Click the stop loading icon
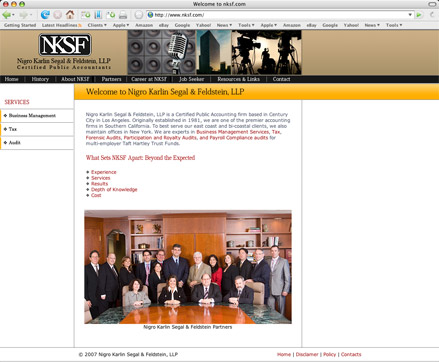 [x=58, y=15]
